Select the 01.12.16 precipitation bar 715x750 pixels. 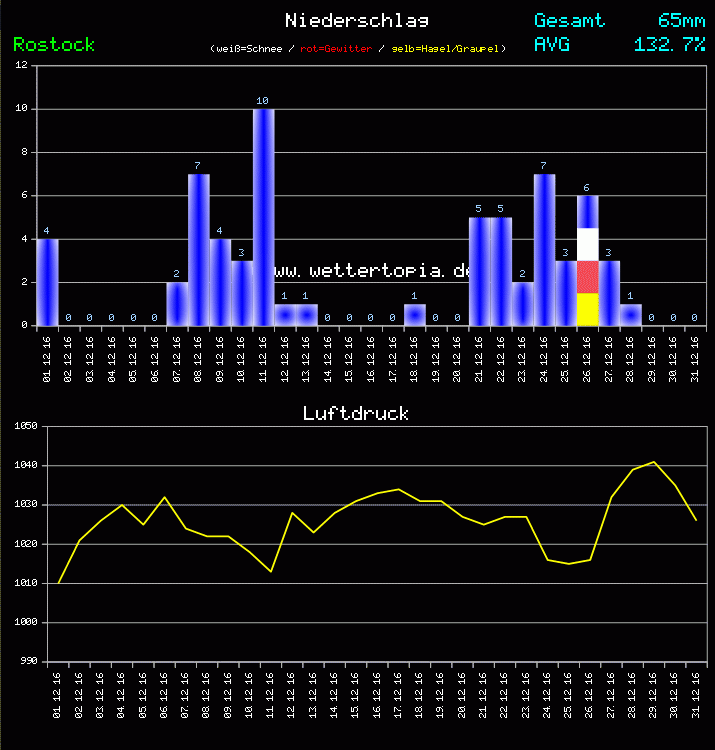click(x=47, y=282)
